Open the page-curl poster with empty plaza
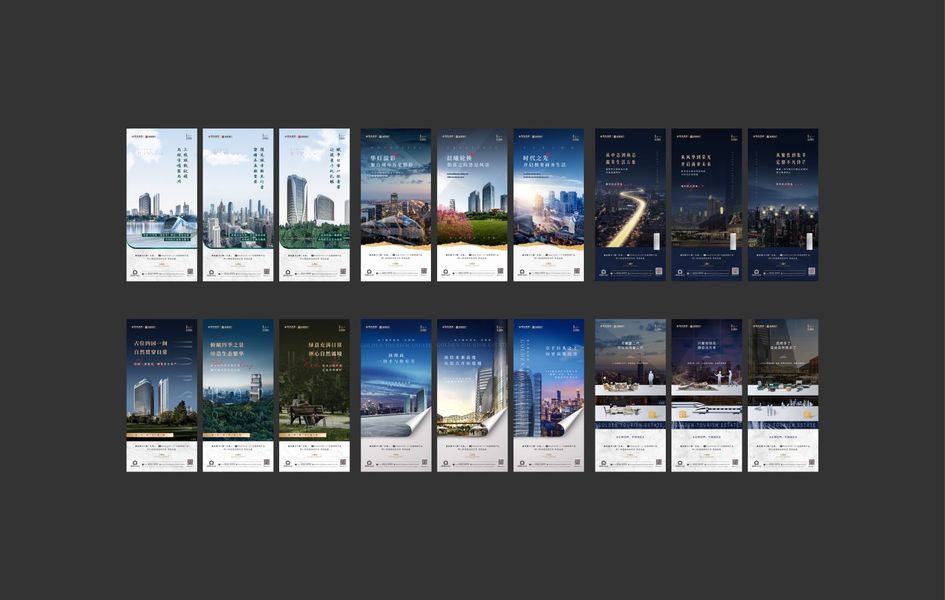 click(x=396, y=395)
